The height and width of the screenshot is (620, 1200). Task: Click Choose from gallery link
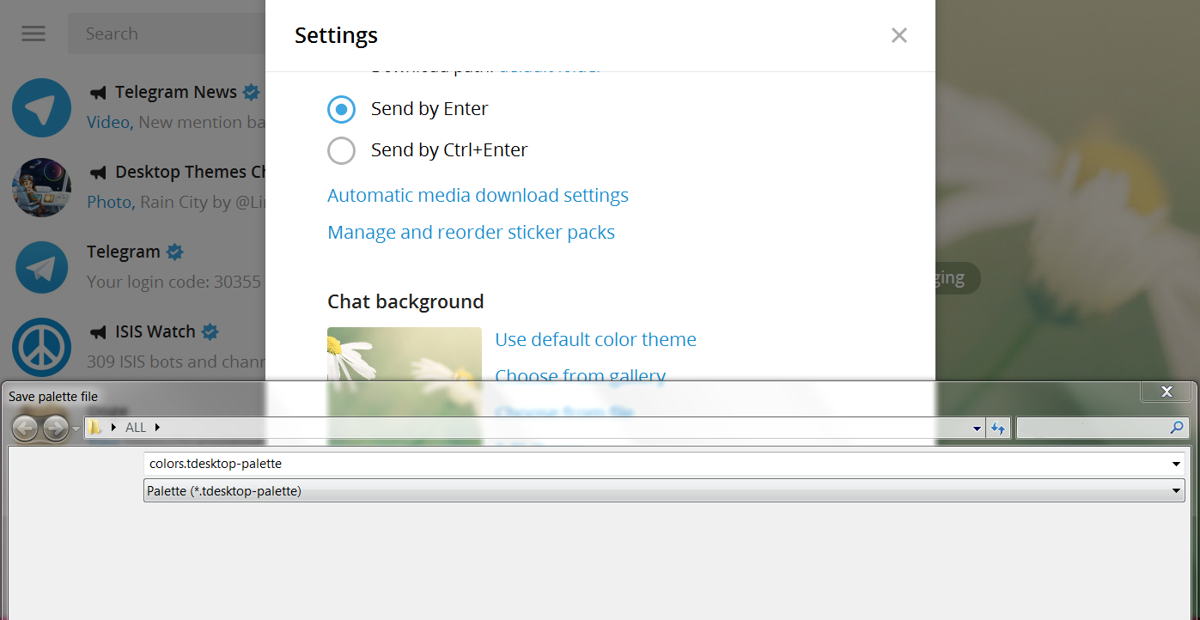pos(581,376)
